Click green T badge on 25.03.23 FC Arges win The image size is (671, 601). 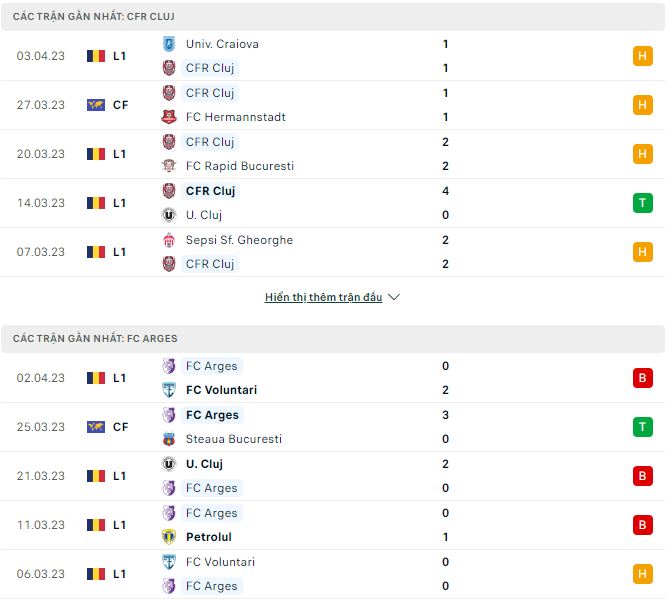pos(642,427)
